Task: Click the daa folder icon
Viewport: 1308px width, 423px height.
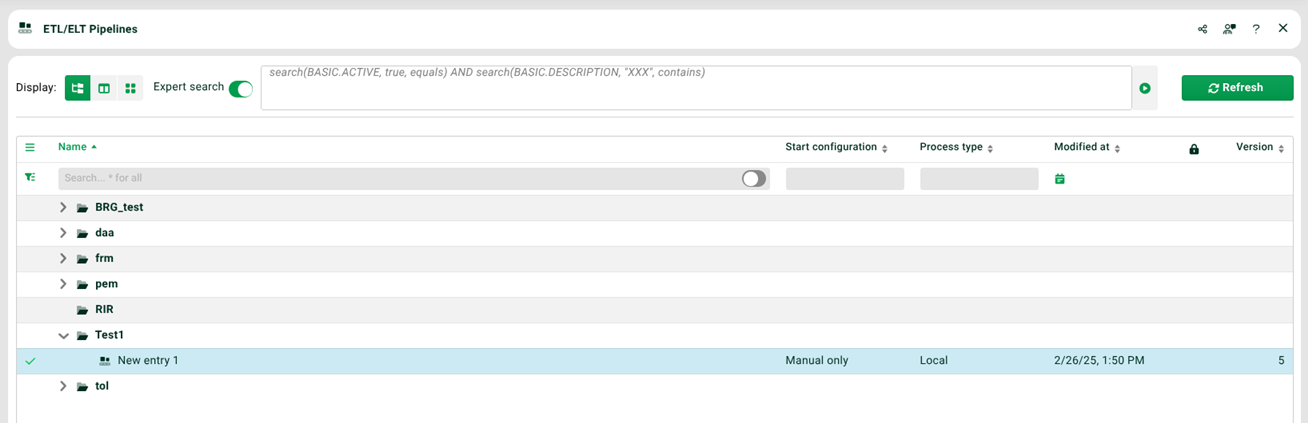Action: pyautogui.click(x=83, y=233)
